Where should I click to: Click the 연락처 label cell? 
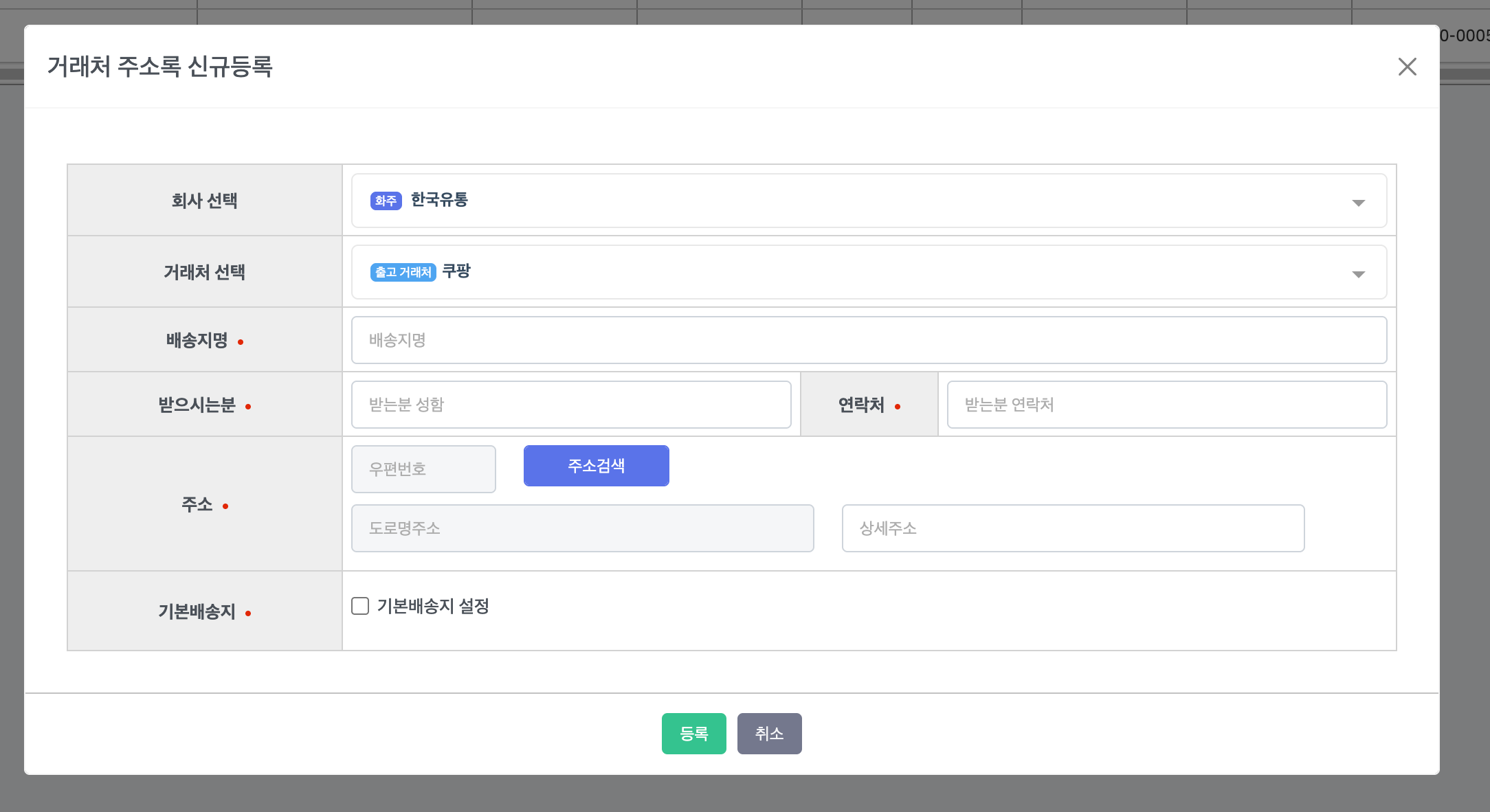tap(869, 405)
